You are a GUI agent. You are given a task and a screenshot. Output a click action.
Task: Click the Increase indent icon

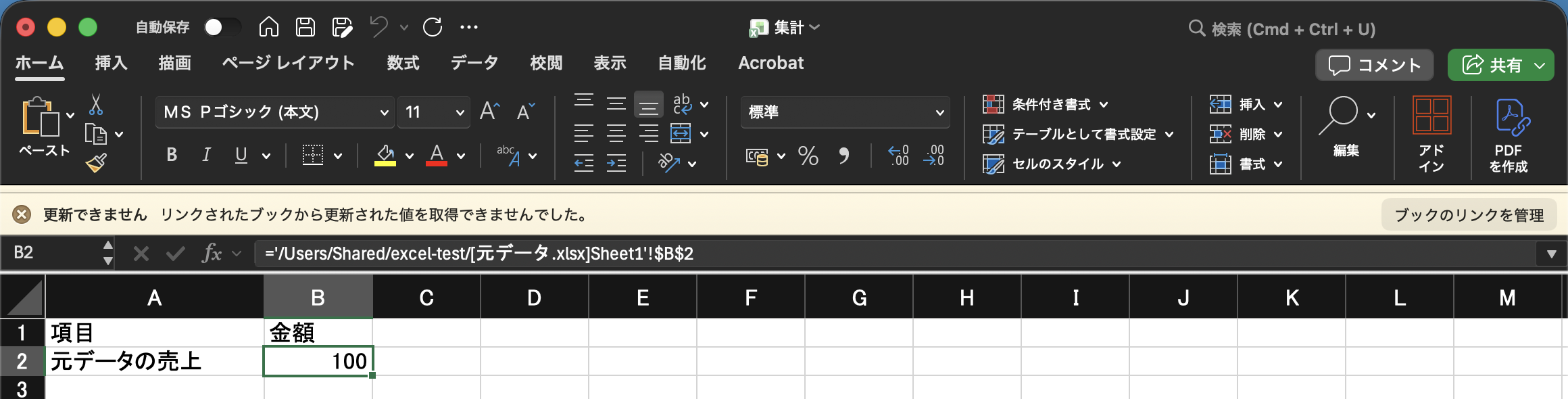point(616,163)
